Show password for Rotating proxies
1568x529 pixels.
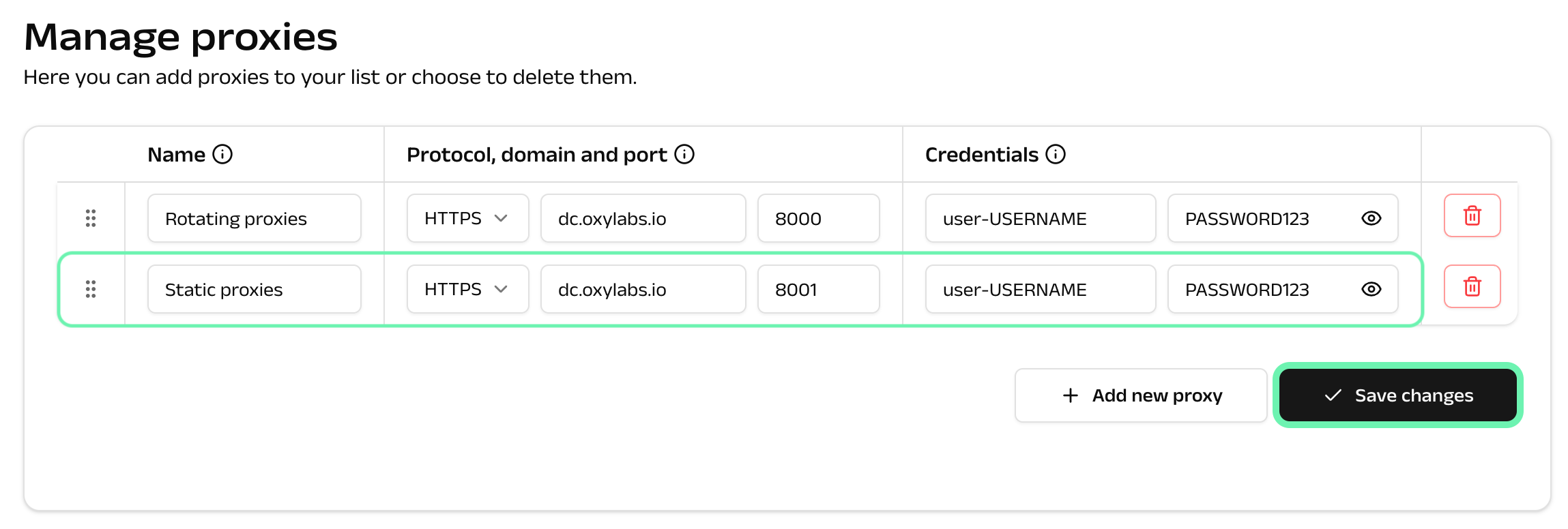coord(1371,218)
